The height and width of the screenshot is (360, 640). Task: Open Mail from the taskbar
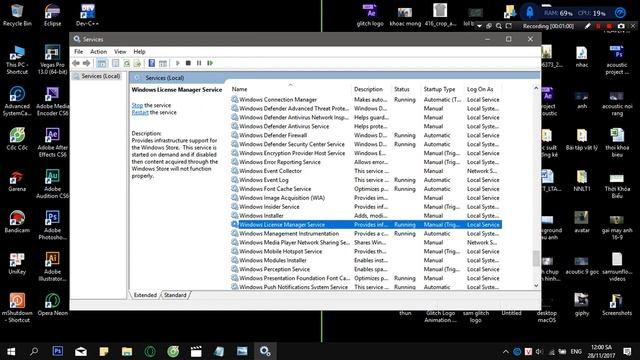(x=81, y=351)
